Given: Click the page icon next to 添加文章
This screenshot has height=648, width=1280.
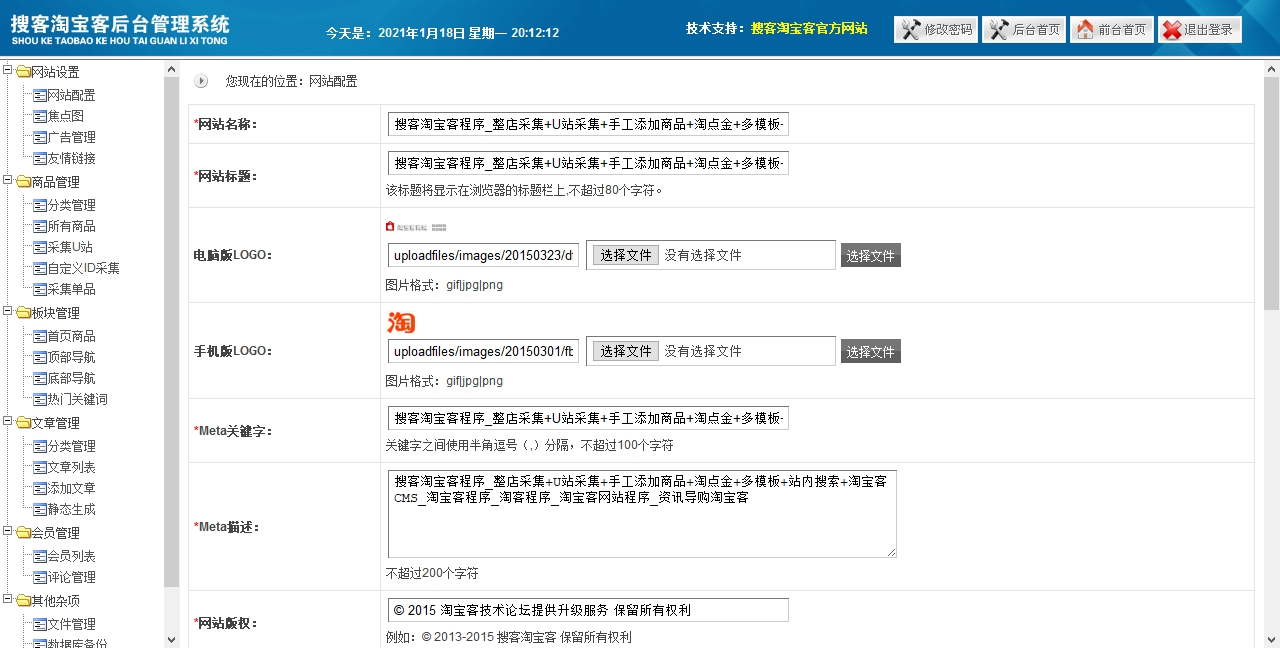Looking at the screenshot, I should tap(40, 489).
